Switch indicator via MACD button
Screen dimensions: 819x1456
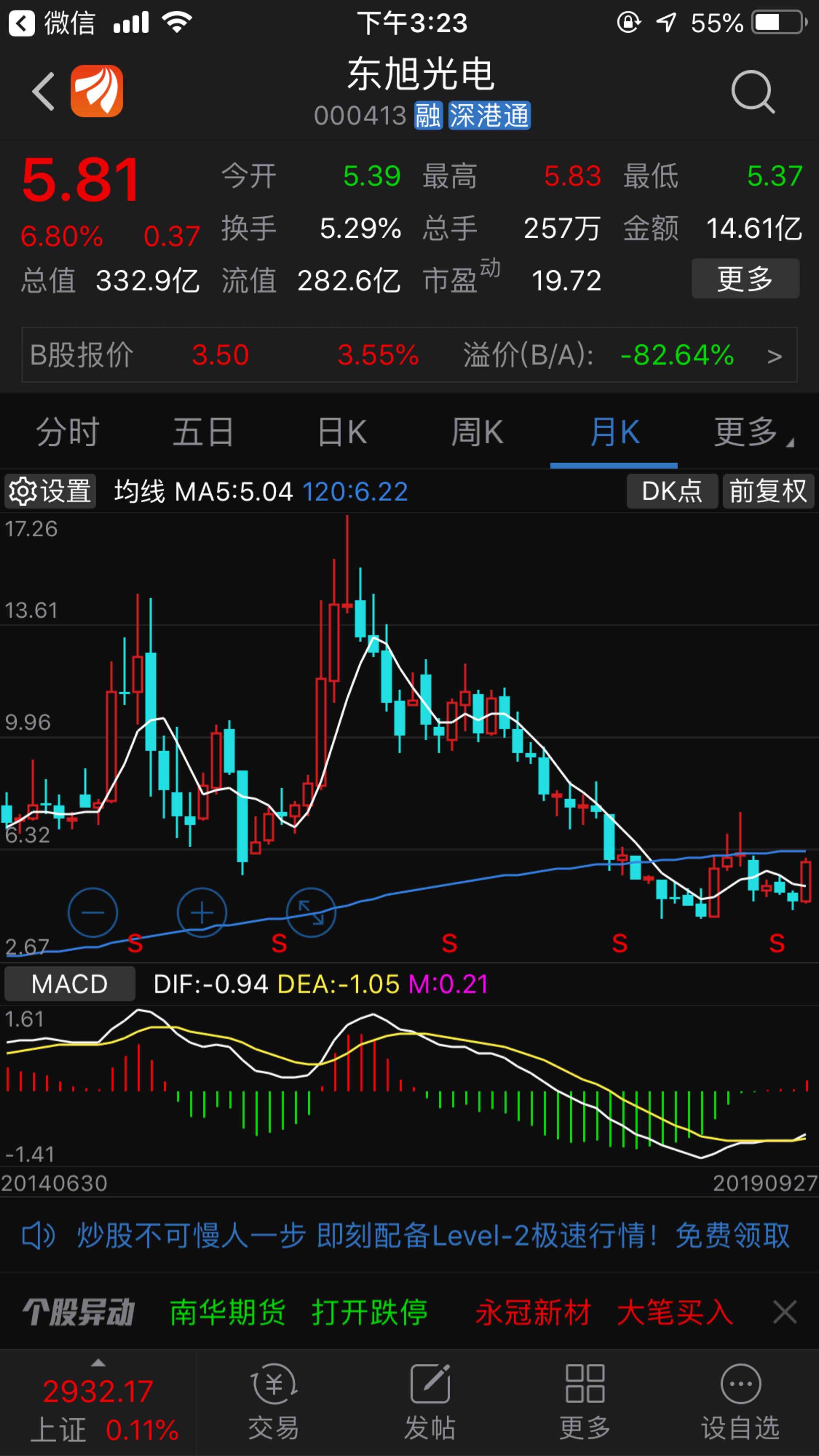[70, 984]
